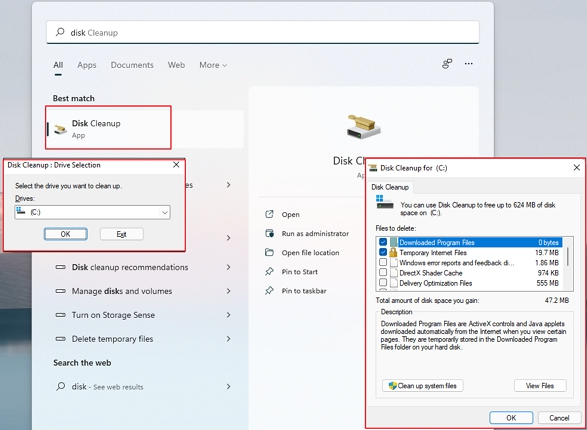The image size is (587, 430).
Task: Expand Manage disks and volumes chevron
Action: tap(228, 291)
